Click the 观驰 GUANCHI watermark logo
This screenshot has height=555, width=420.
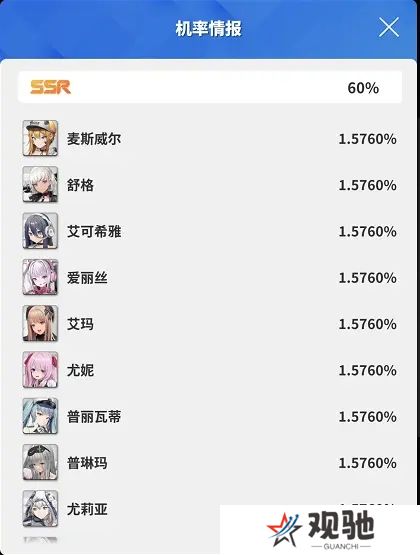click(320, 530)
